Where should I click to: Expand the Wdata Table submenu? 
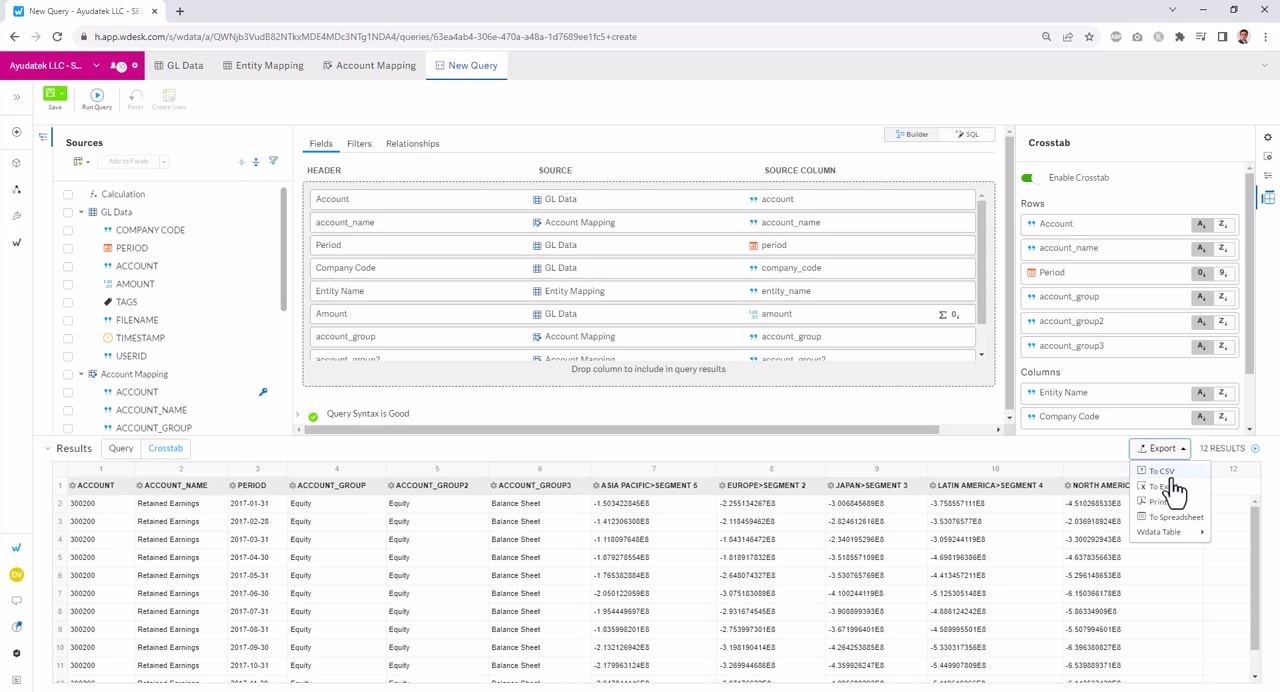coord(1170,532)
